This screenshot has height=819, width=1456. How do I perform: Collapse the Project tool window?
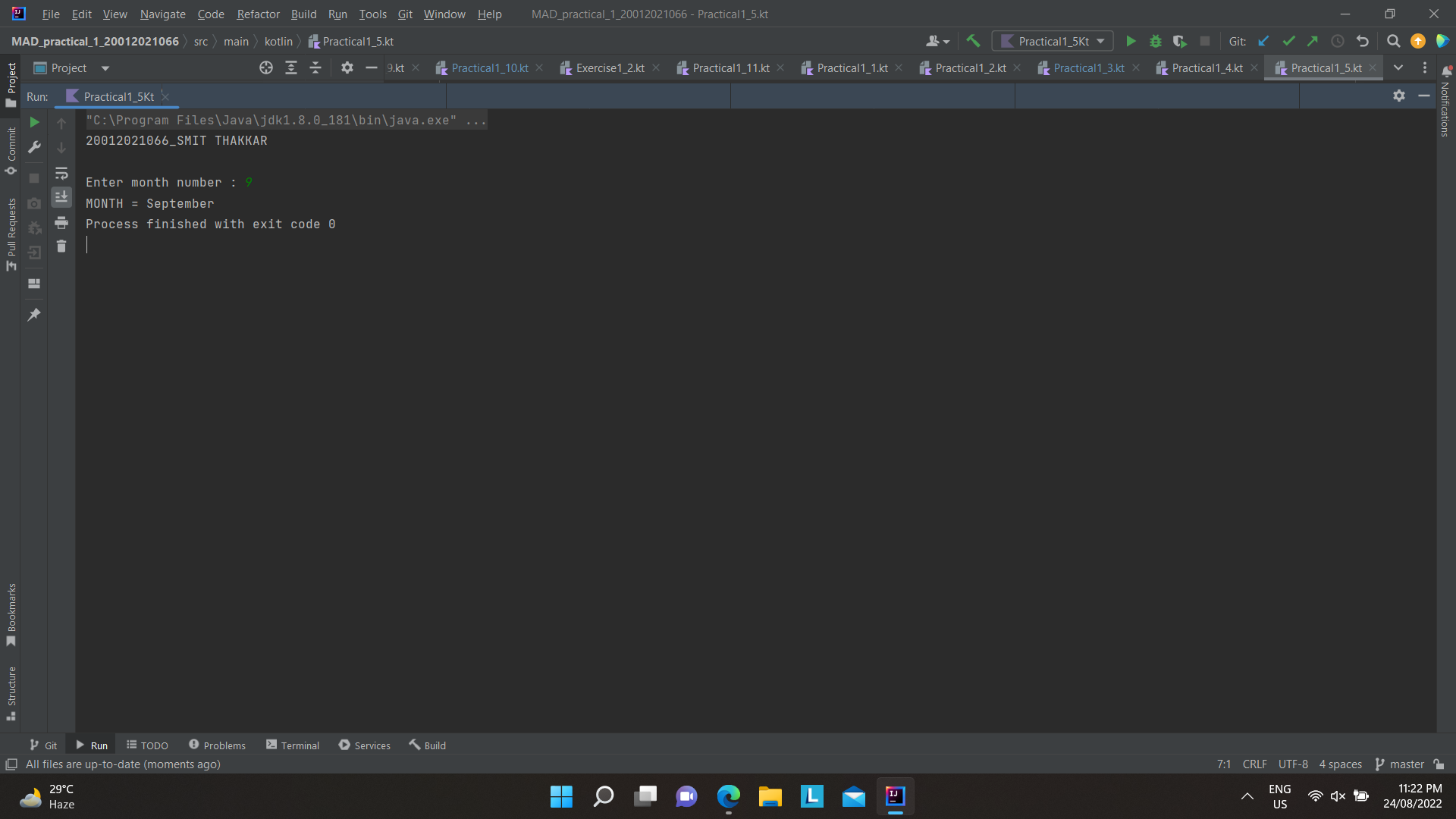pos(371,67)
